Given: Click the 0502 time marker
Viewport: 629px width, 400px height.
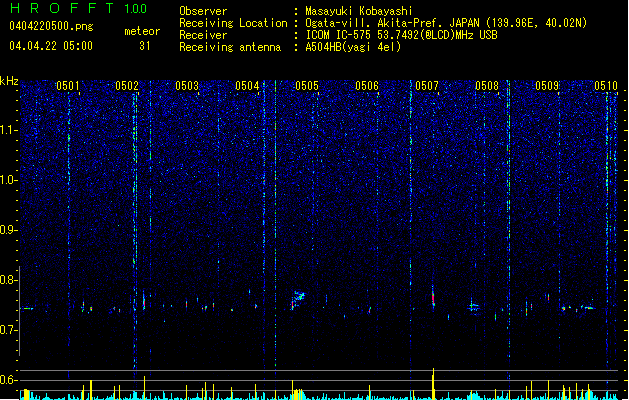Looking at the screenshot, I should (127, 86).
